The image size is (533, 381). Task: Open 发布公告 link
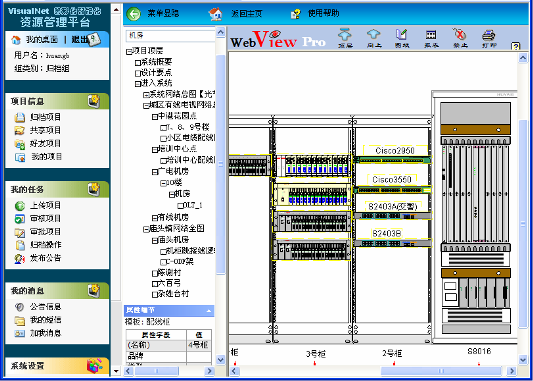pos(46,258)
